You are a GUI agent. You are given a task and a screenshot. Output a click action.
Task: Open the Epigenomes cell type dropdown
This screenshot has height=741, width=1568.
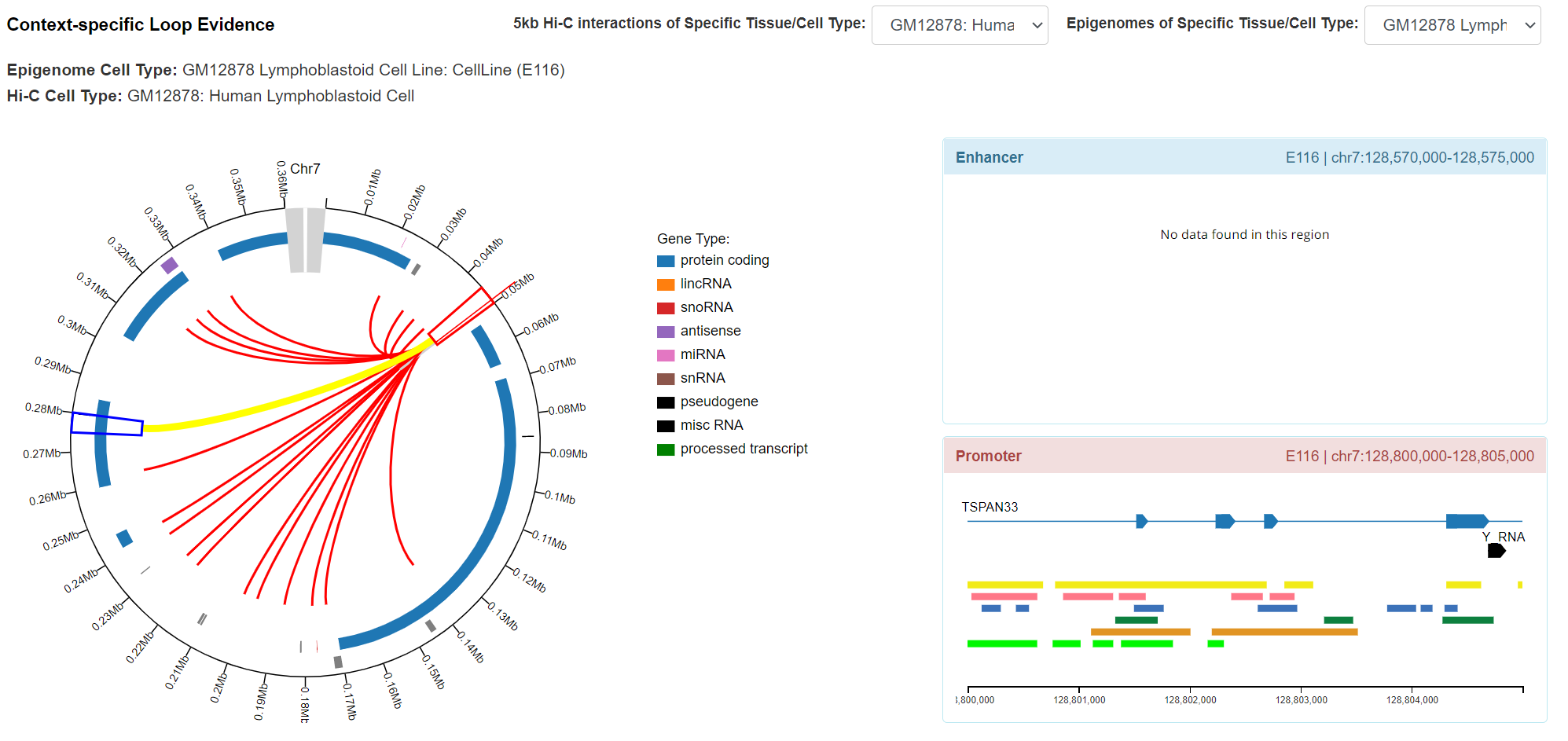pos(1452,25)
